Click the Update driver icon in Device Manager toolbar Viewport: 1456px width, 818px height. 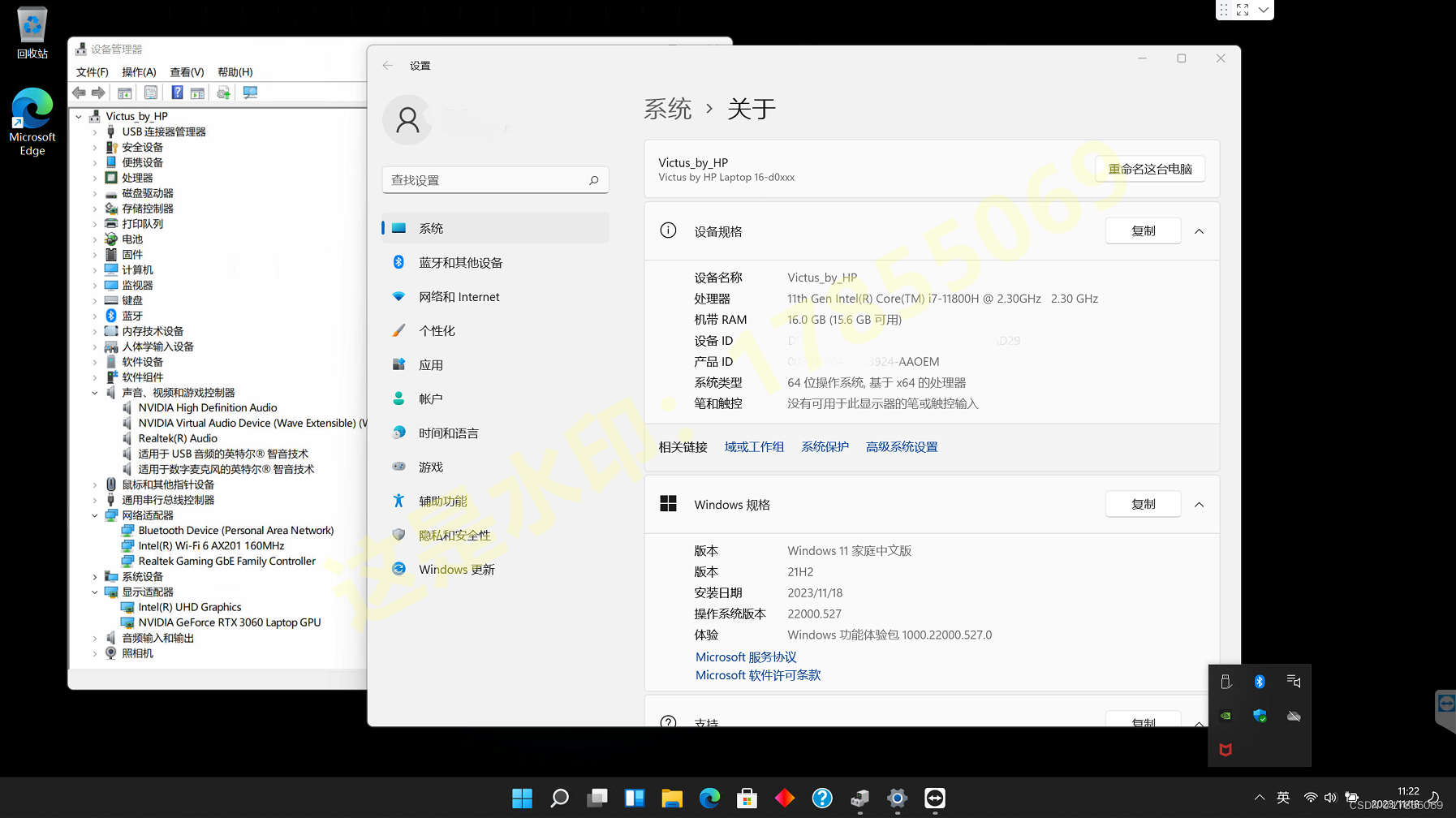click(x=223, y=93)
